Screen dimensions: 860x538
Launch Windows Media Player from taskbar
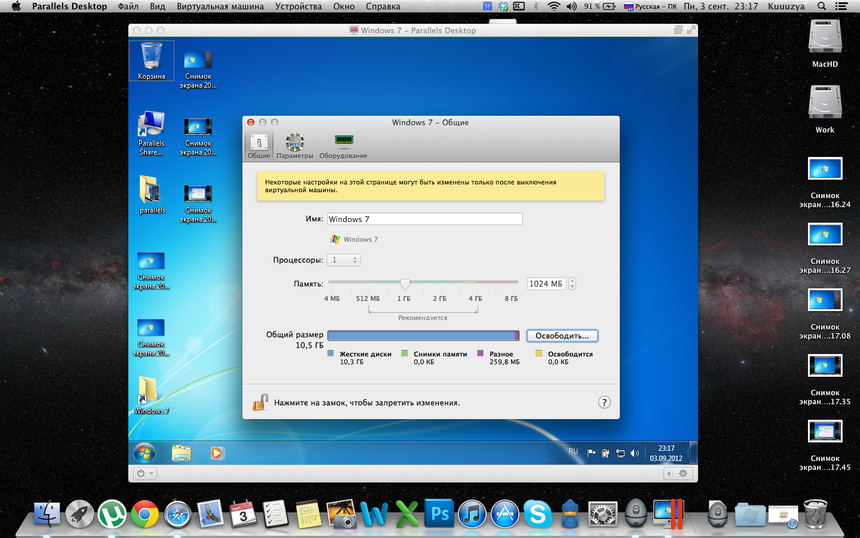217,453
